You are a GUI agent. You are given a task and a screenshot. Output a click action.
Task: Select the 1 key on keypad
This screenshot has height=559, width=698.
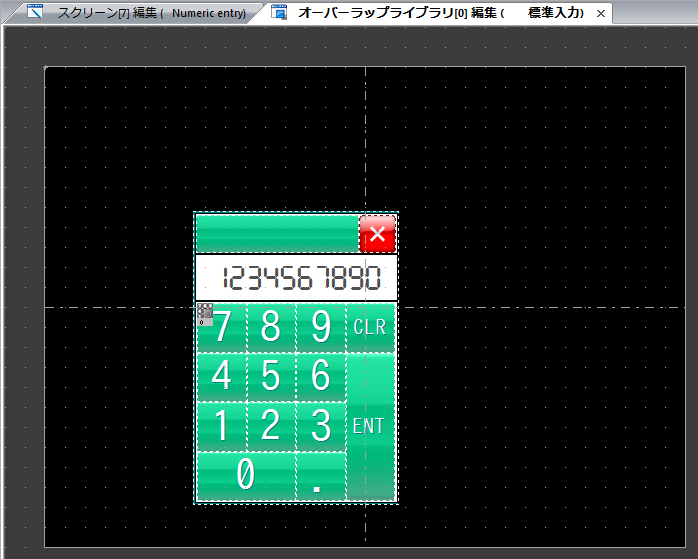point(222,427)
